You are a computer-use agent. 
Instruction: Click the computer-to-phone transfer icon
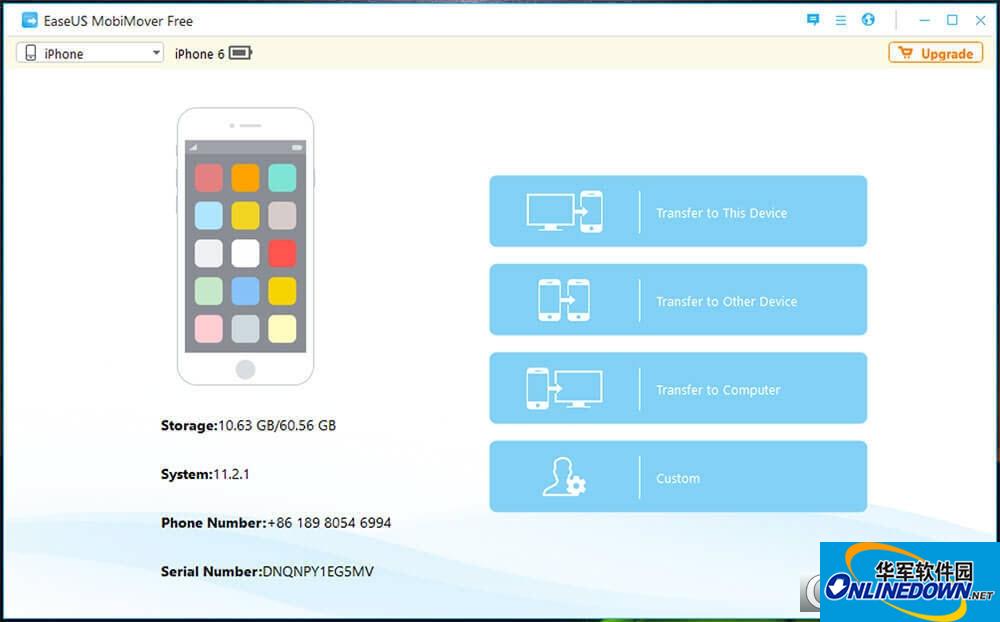(x=564, y=211)
